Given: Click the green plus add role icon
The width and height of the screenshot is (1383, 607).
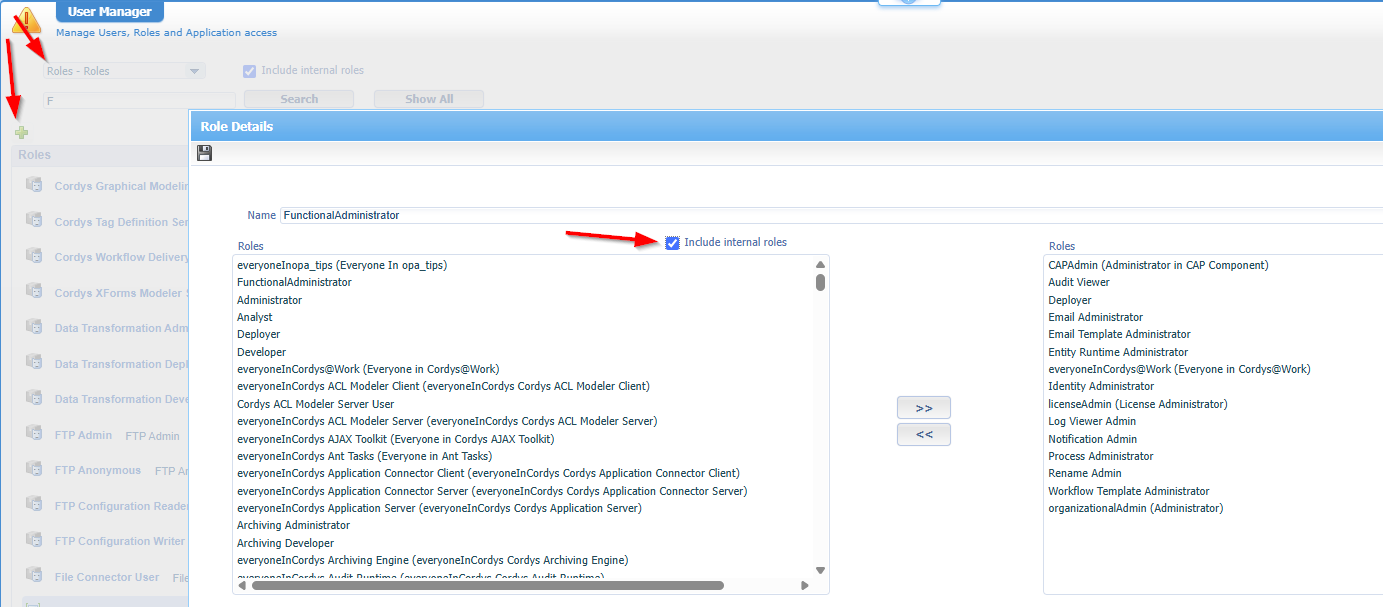Looking at the screenshot, I should tap(21, 132).
